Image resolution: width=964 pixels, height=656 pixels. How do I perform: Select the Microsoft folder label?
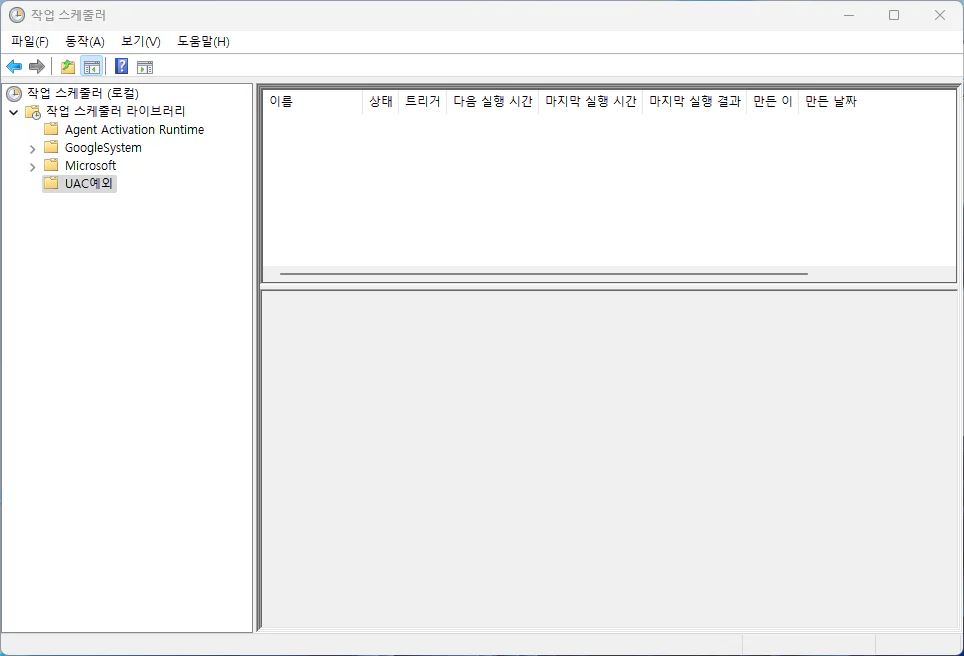point(90,165)
